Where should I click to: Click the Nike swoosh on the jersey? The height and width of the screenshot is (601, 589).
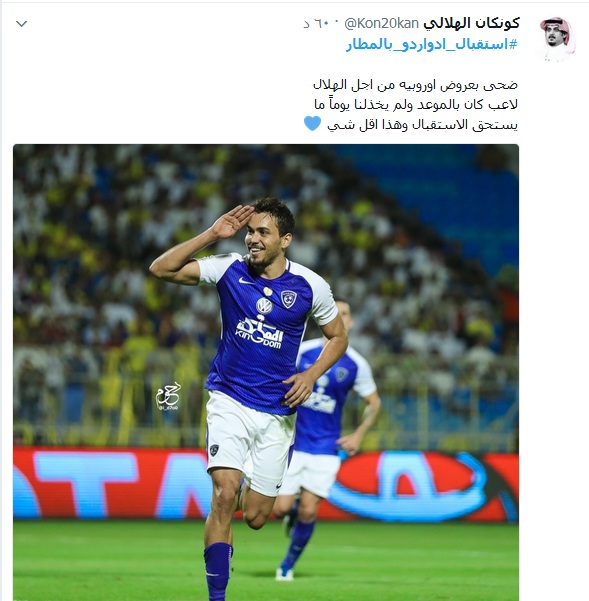245,281
